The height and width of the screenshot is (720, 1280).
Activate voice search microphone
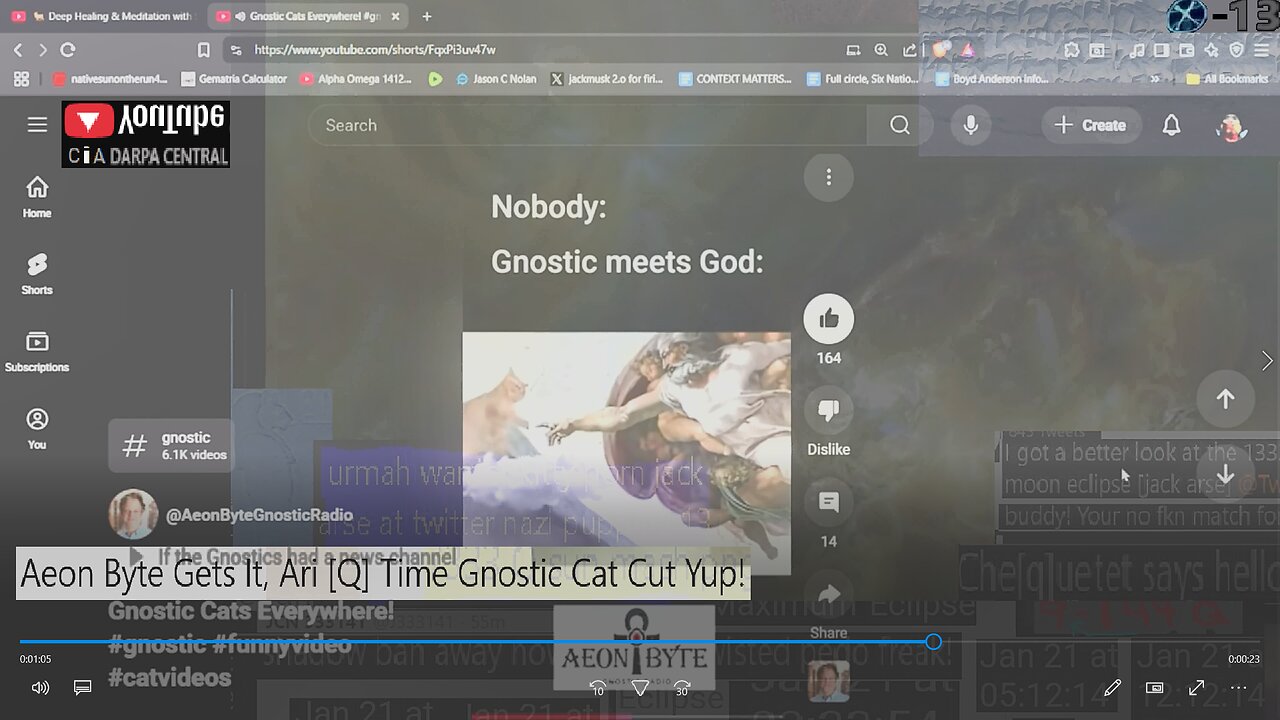(x=970, y=125)
